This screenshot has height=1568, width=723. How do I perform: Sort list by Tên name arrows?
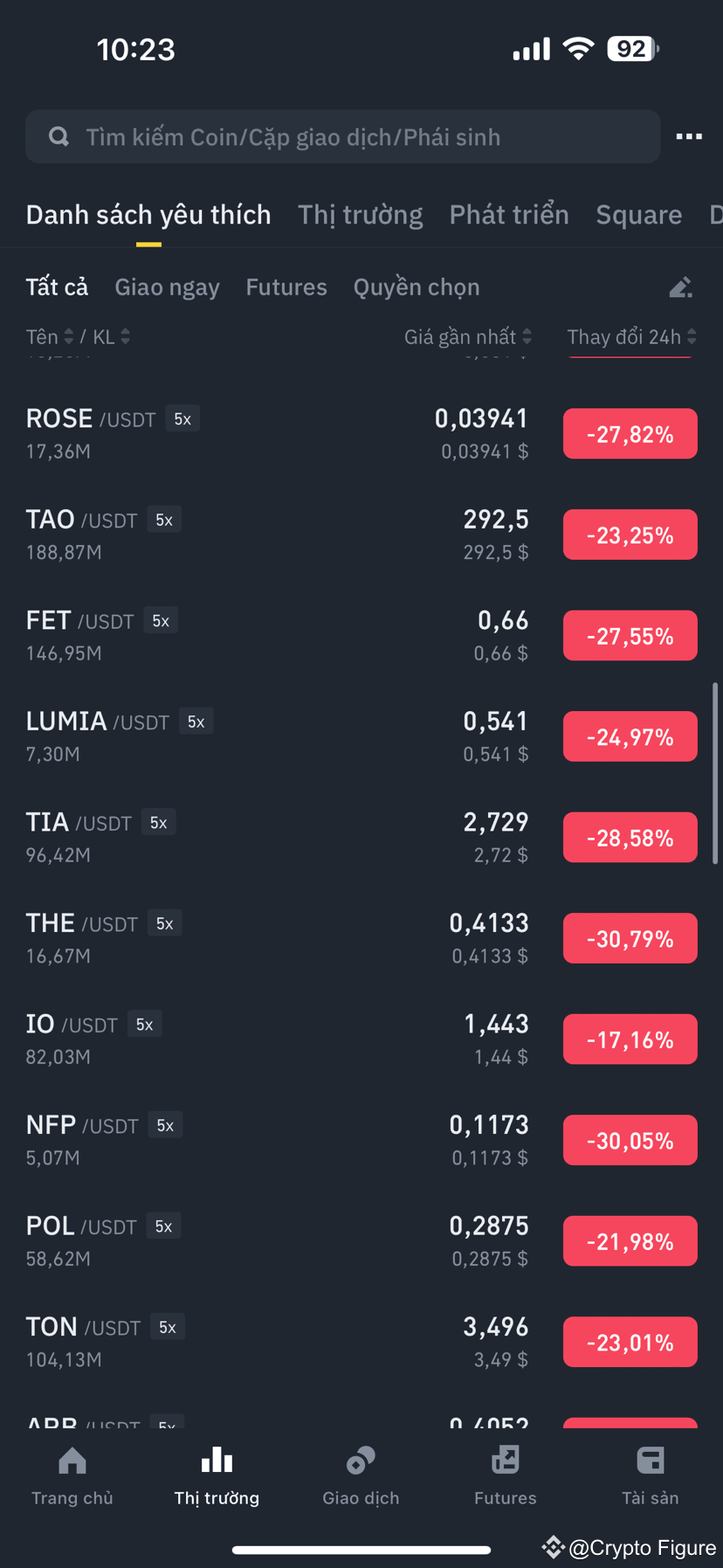(69, 336)
